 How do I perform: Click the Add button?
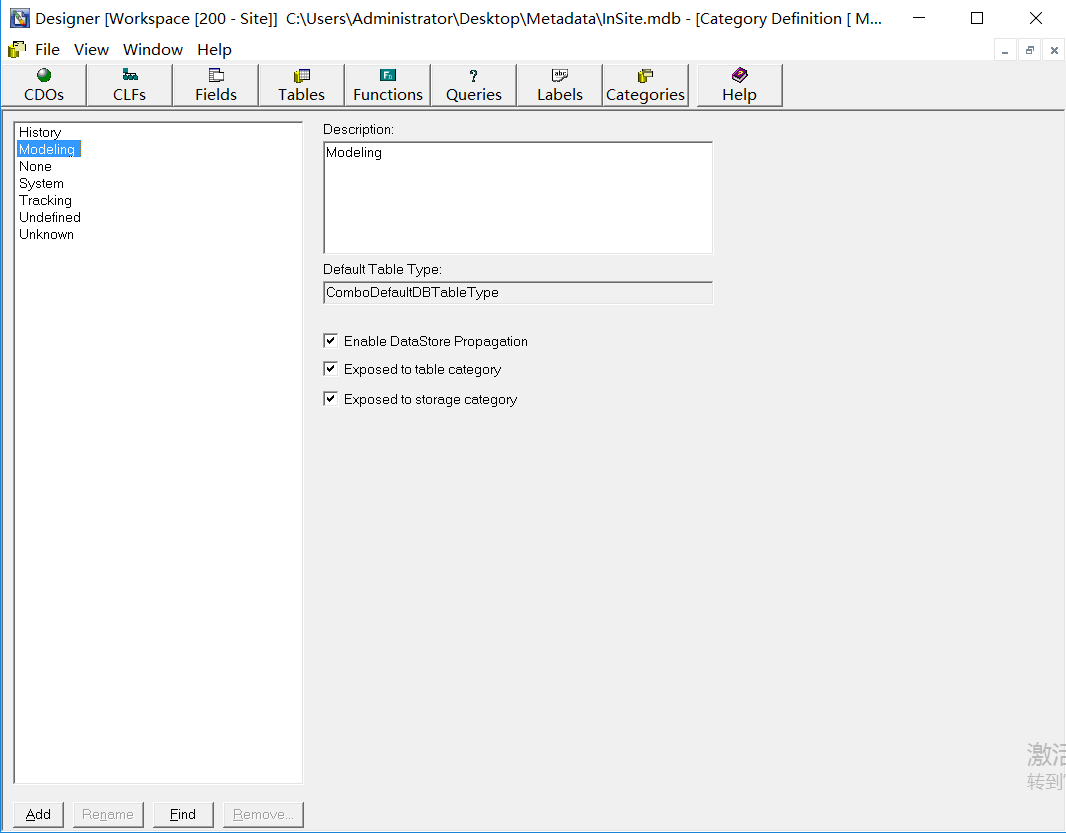39,814
